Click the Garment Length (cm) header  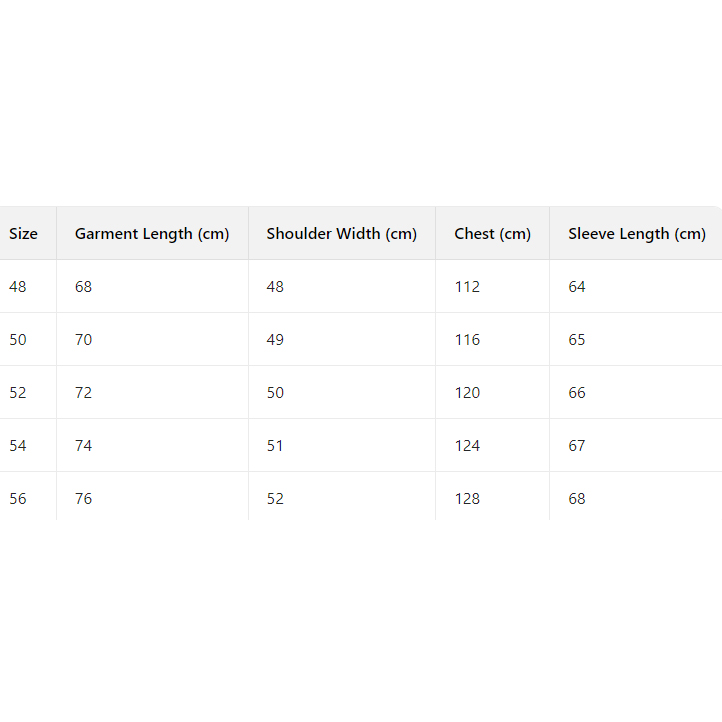(152, 234)
